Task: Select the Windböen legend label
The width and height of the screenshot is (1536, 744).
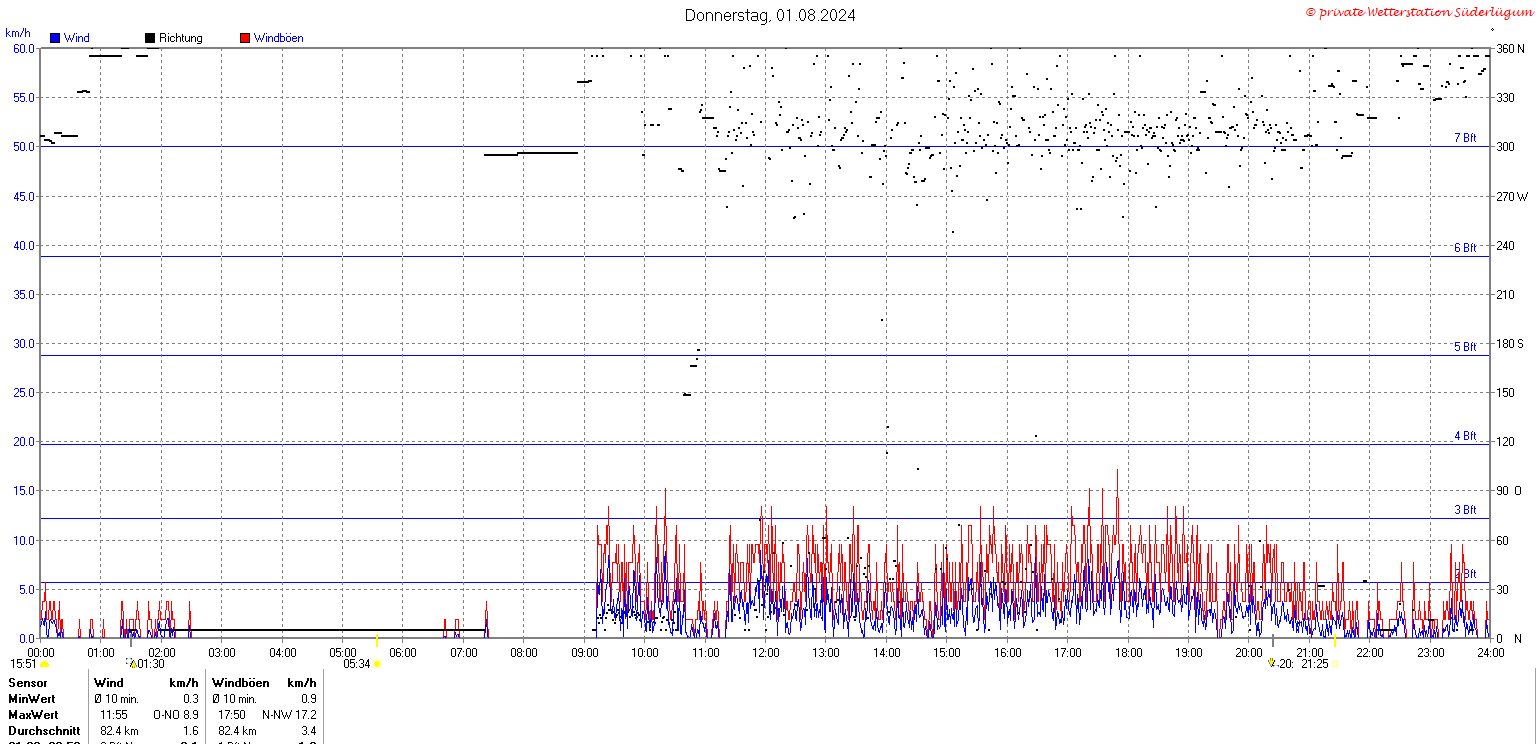Action: (278, 38)
